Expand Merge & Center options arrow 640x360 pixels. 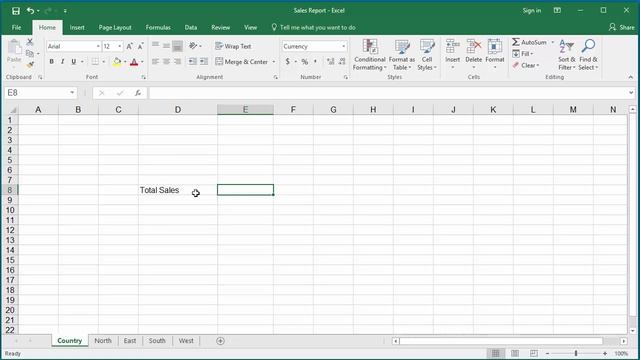[x=273, y=62]
